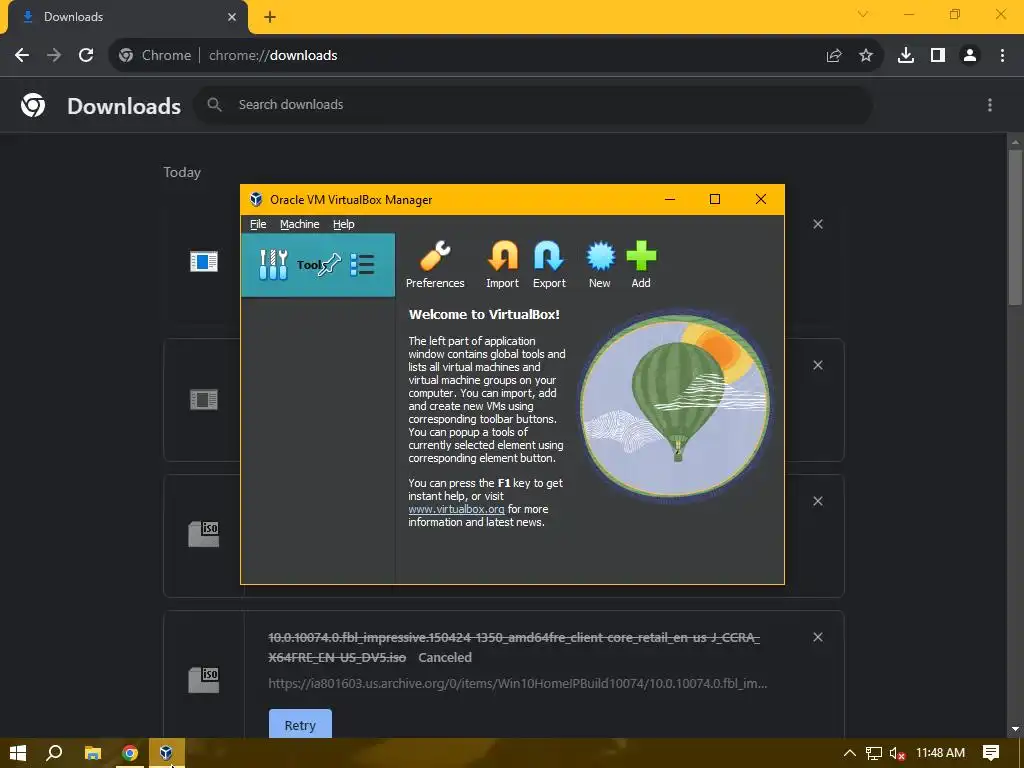Switch to Chrome from the taskbar
The image size is (1024, 768).
click(130, 753)
